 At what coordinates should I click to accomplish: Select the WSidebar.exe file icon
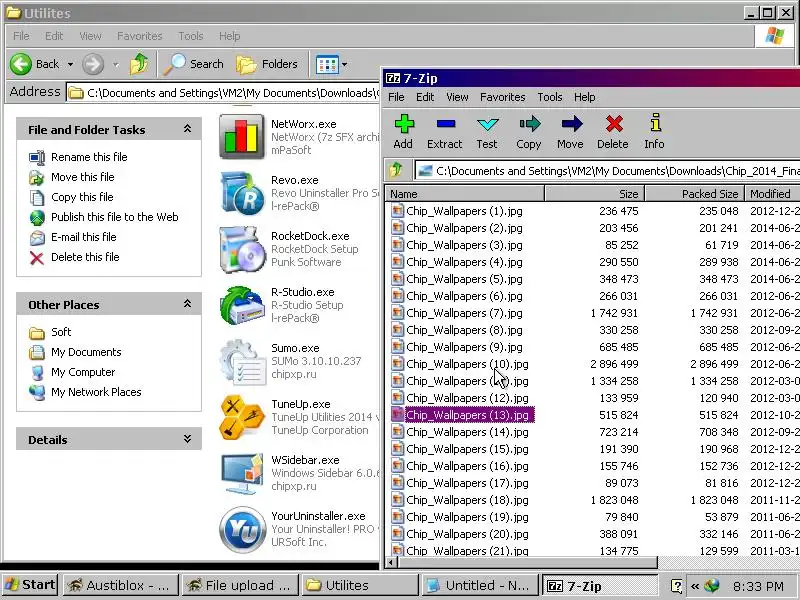242,473
